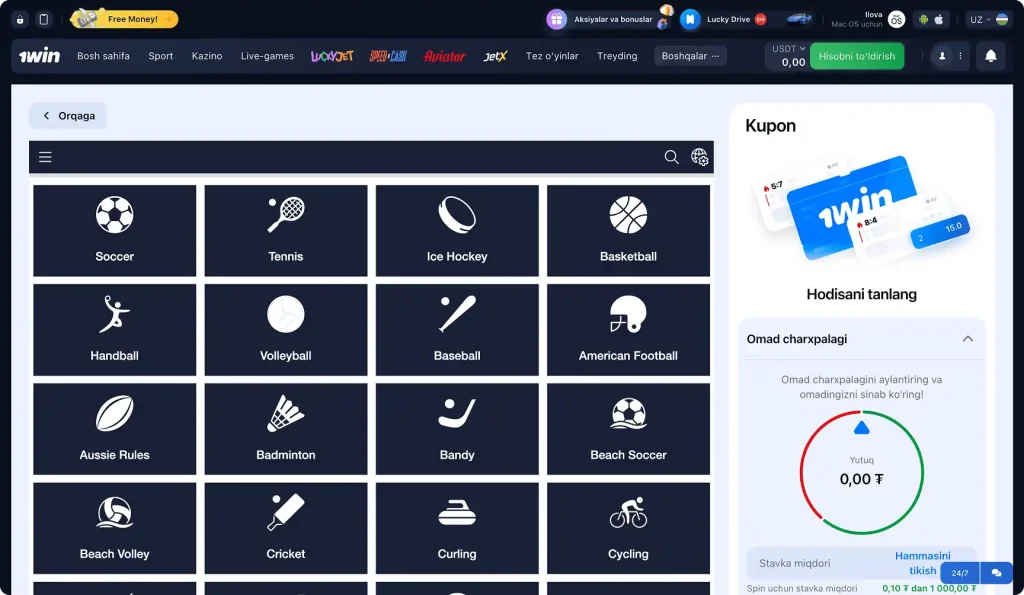Open Aksiyalar va bonuslar promotions
This screenshot has width=1024, height=595.
(x=609, y=19)
